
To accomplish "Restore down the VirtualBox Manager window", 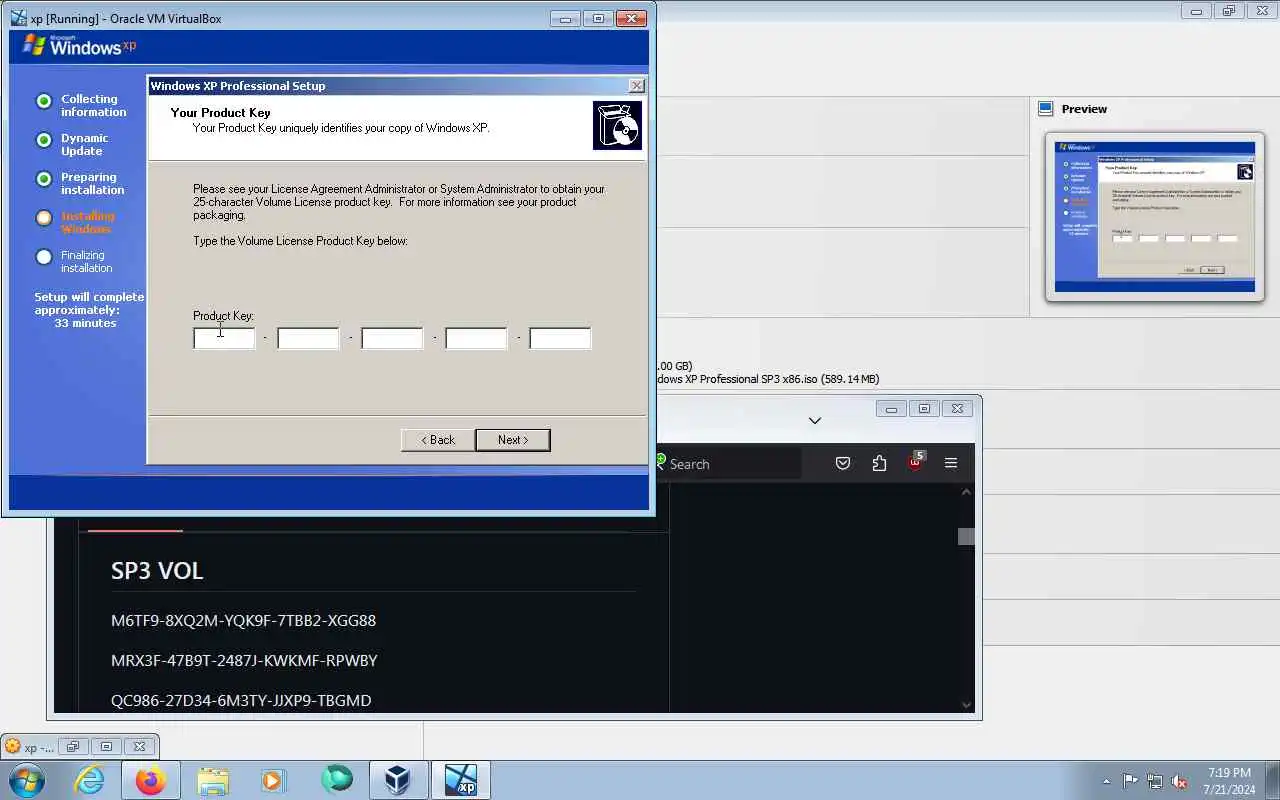I will pyautogui.click(x=1229, y=11).
